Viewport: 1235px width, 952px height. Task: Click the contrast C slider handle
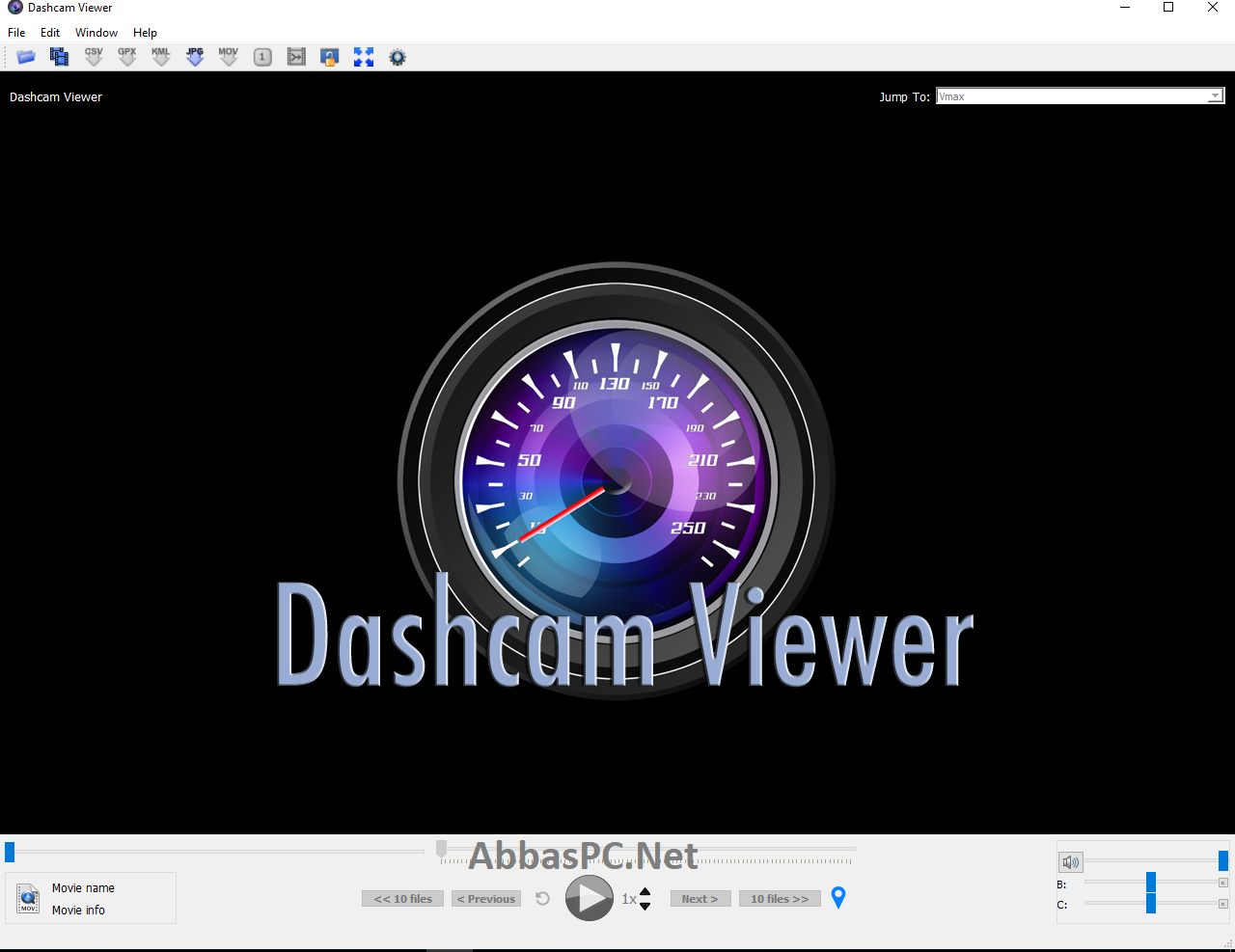[1151, 903]
